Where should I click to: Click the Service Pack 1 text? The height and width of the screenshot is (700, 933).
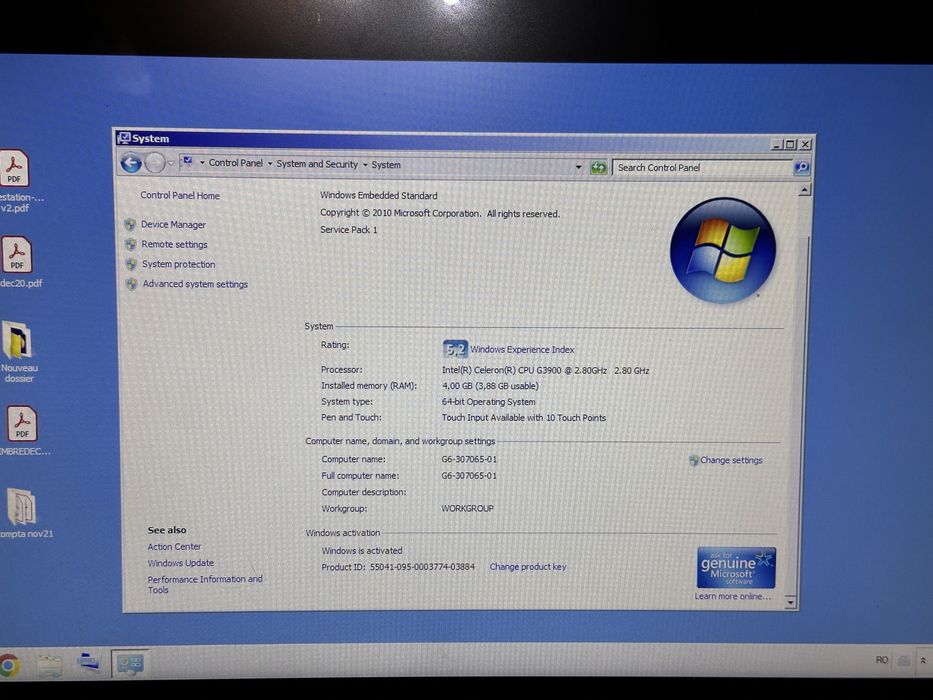(x=349, y=230)
